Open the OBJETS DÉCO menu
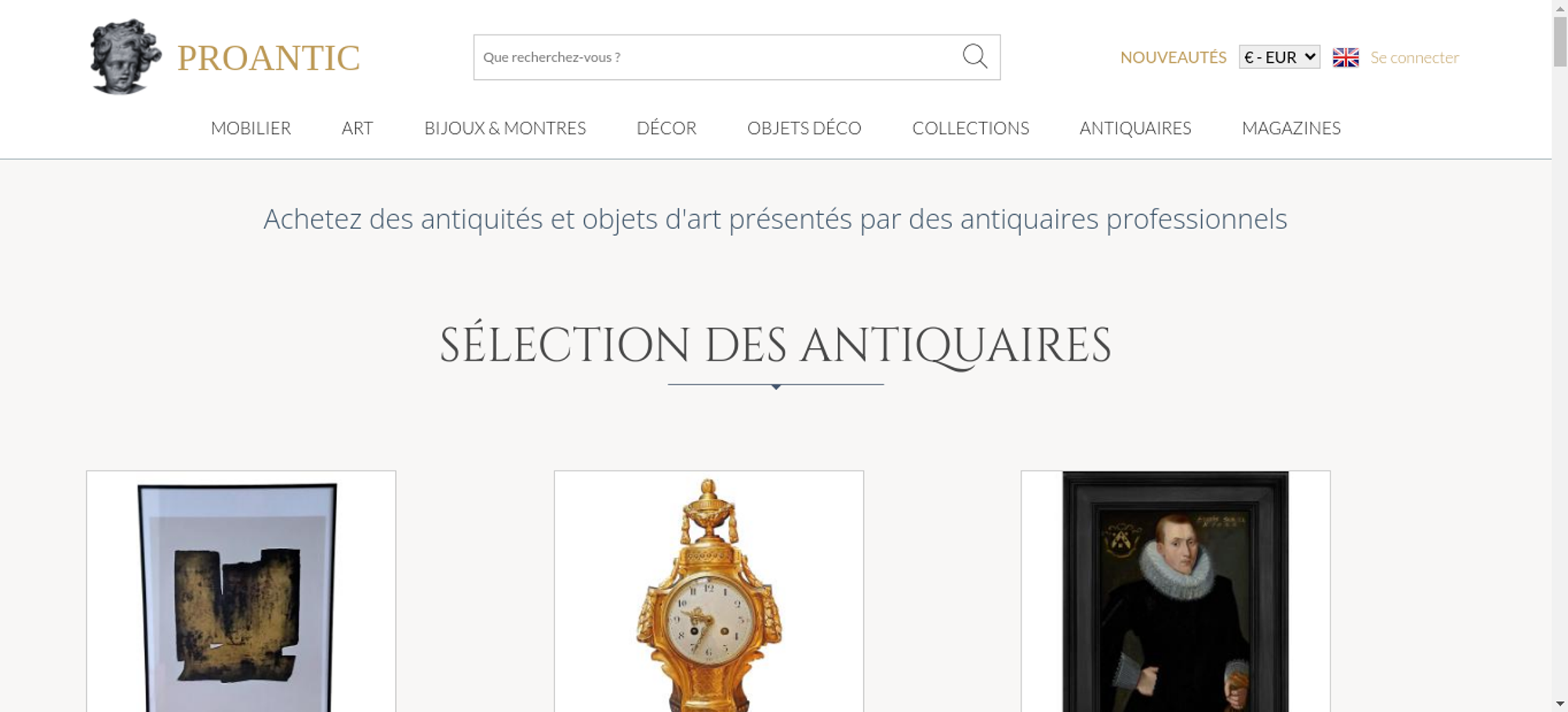 (804, 128)
